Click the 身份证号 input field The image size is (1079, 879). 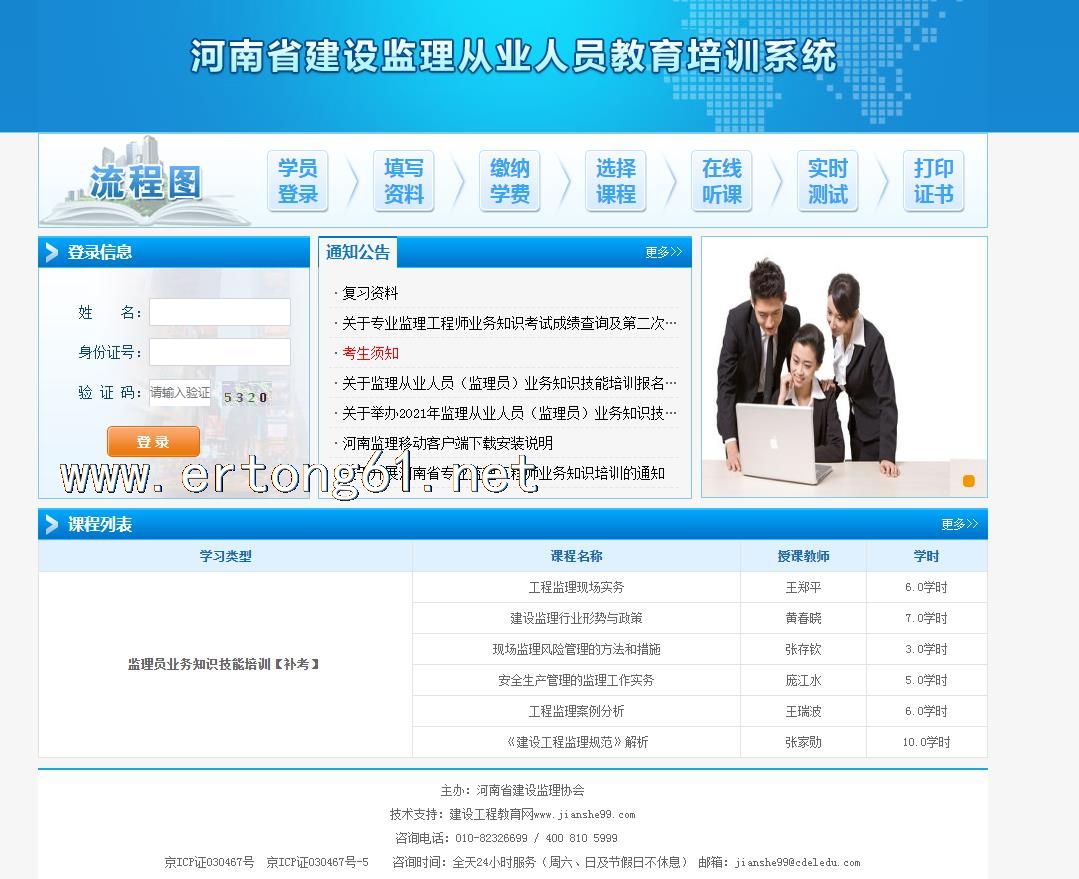[220, 352]
